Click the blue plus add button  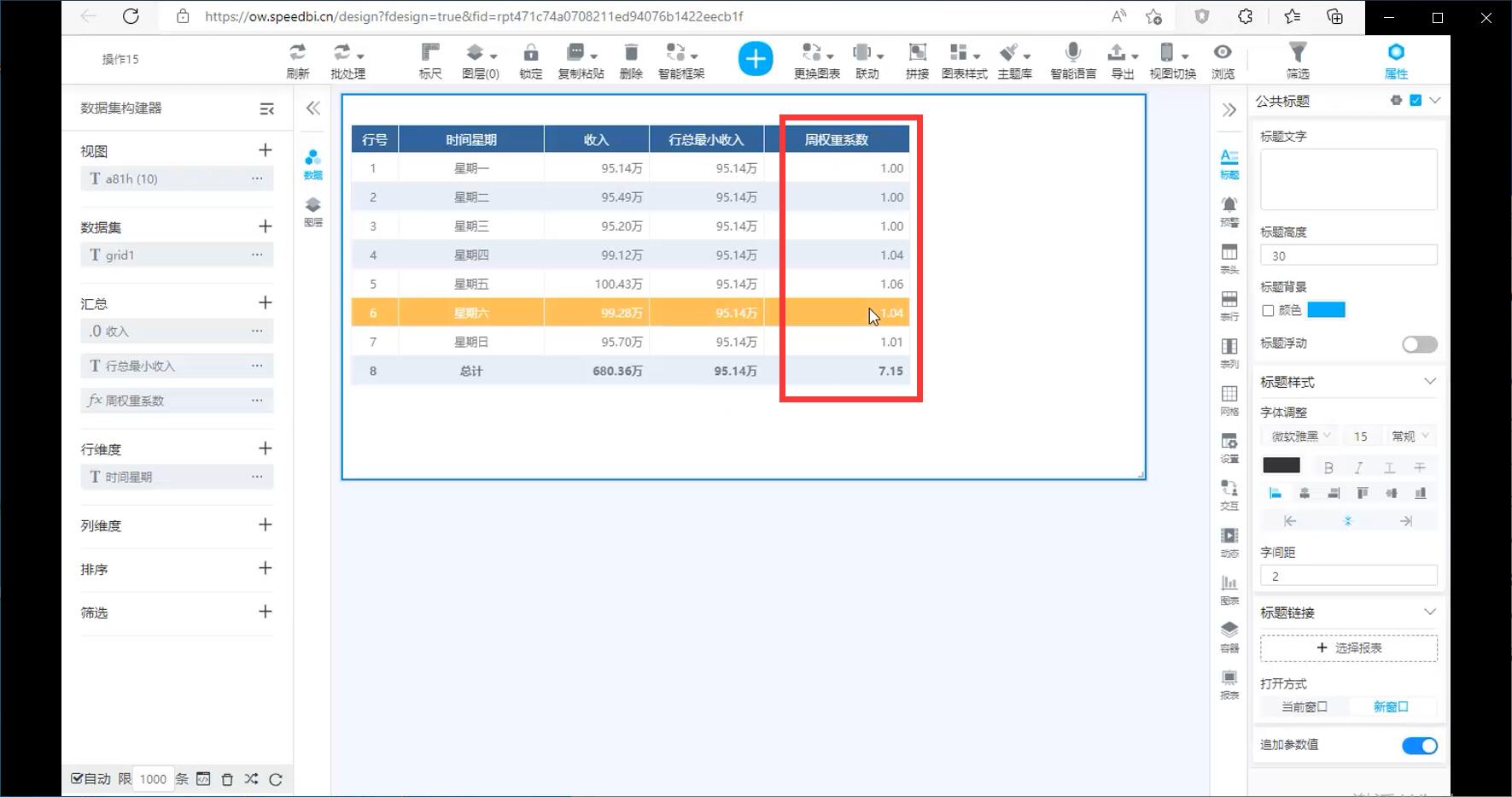tap(755, 59)
